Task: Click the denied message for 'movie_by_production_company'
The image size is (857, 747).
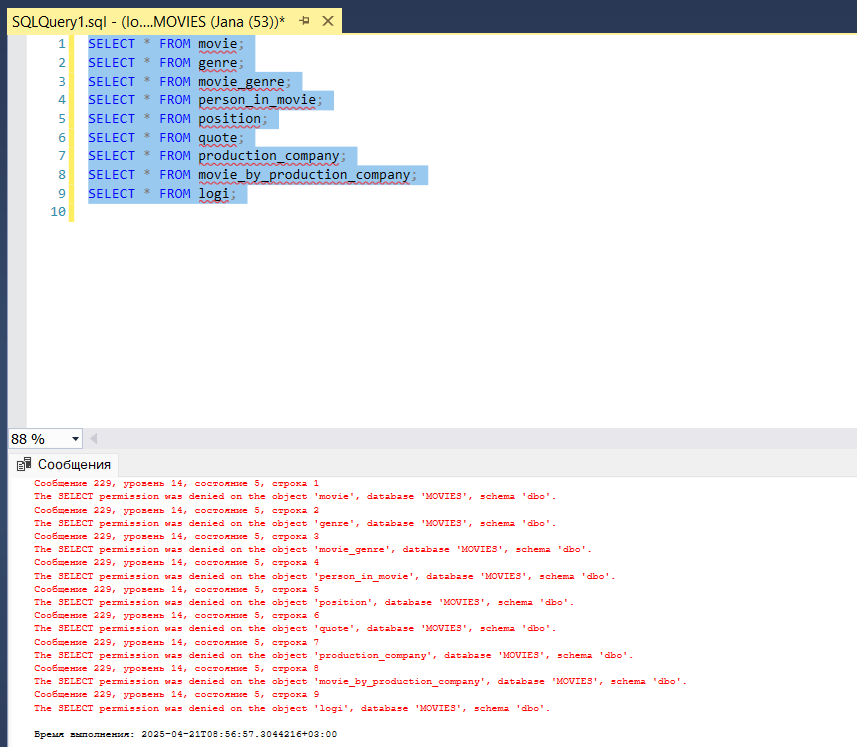Action: (x=360, y=682)
